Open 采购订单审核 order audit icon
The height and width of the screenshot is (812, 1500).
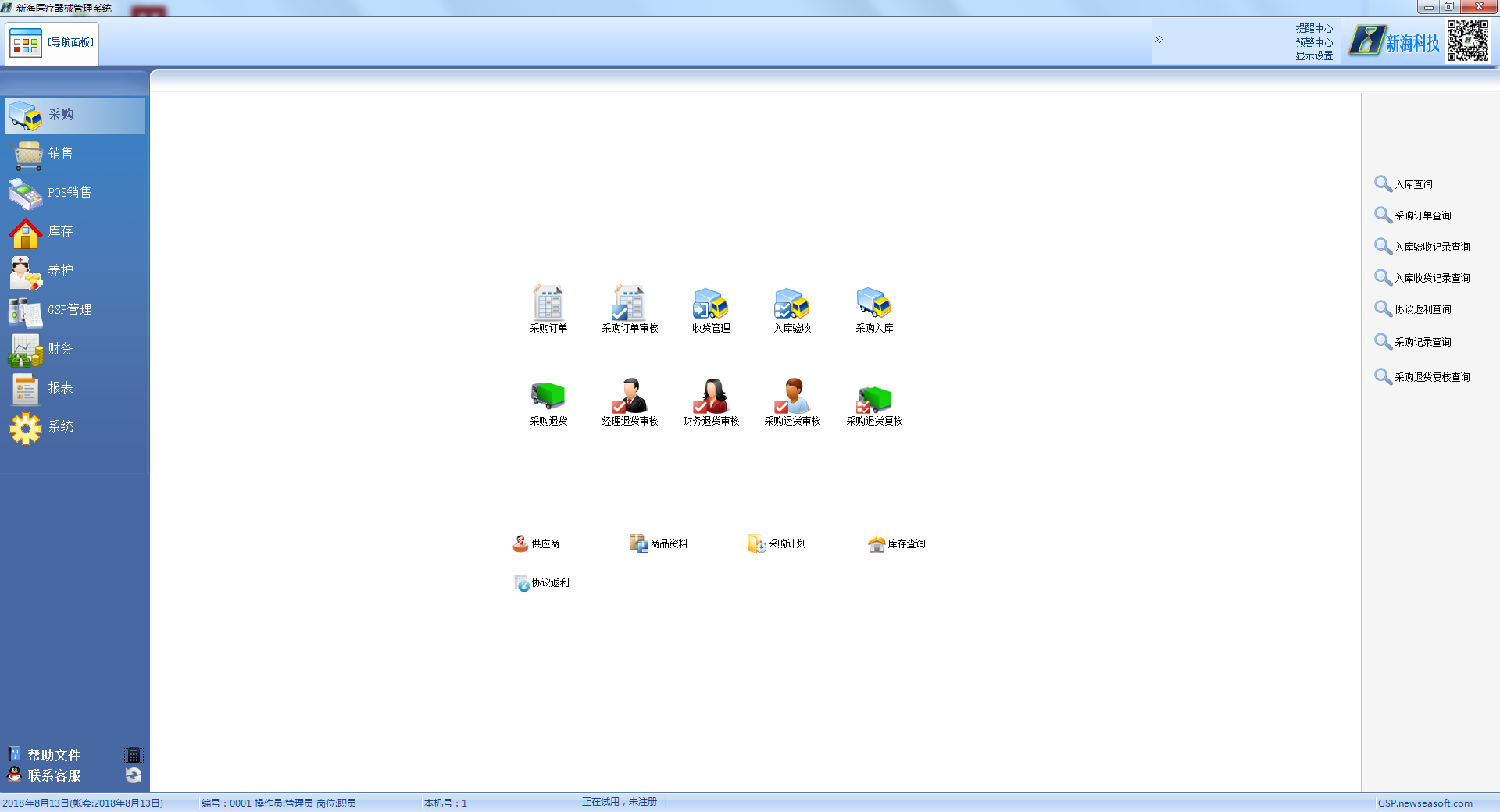630,309
